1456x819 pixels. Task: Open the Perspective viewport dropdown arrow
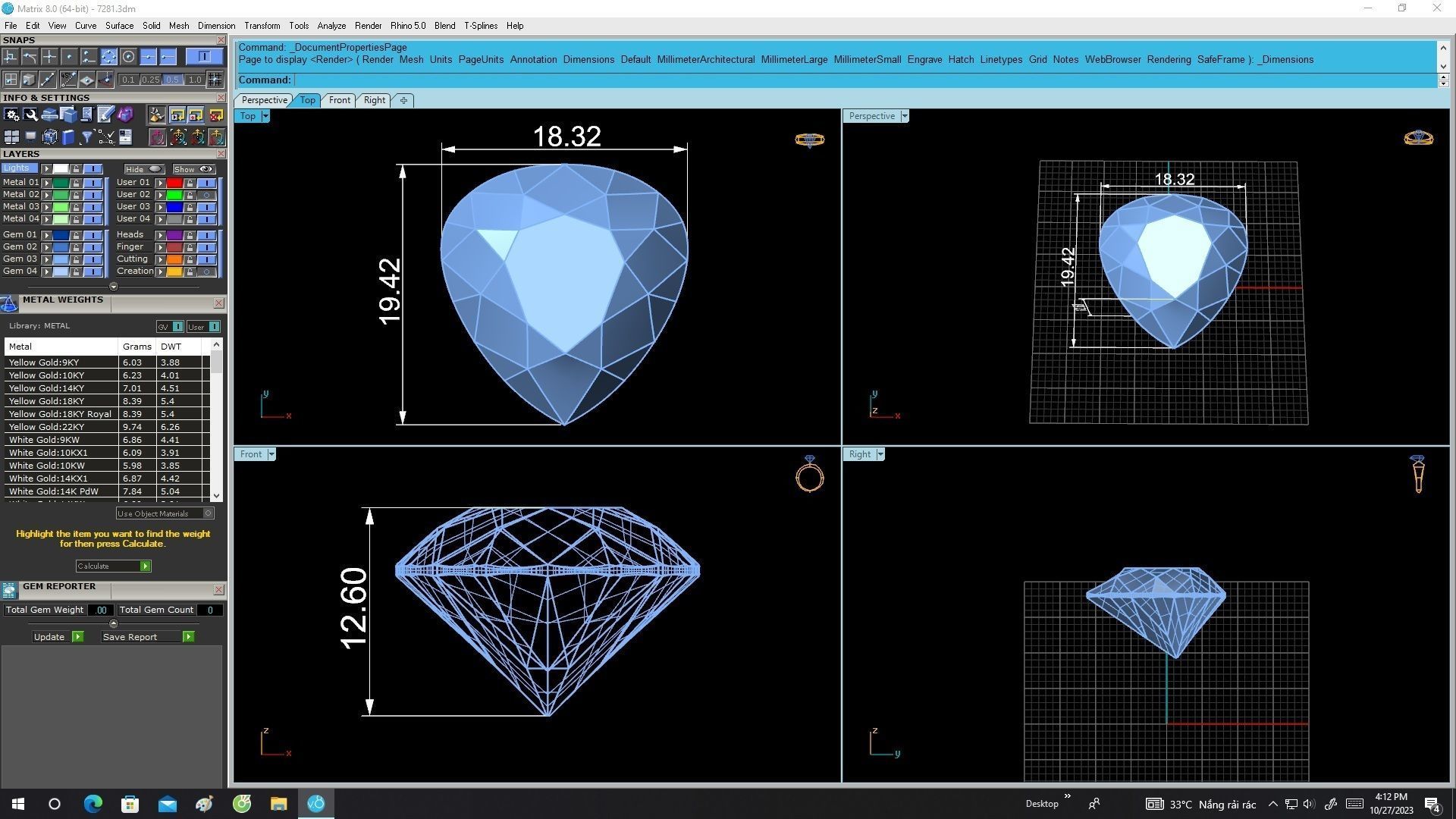click(905, 116)
